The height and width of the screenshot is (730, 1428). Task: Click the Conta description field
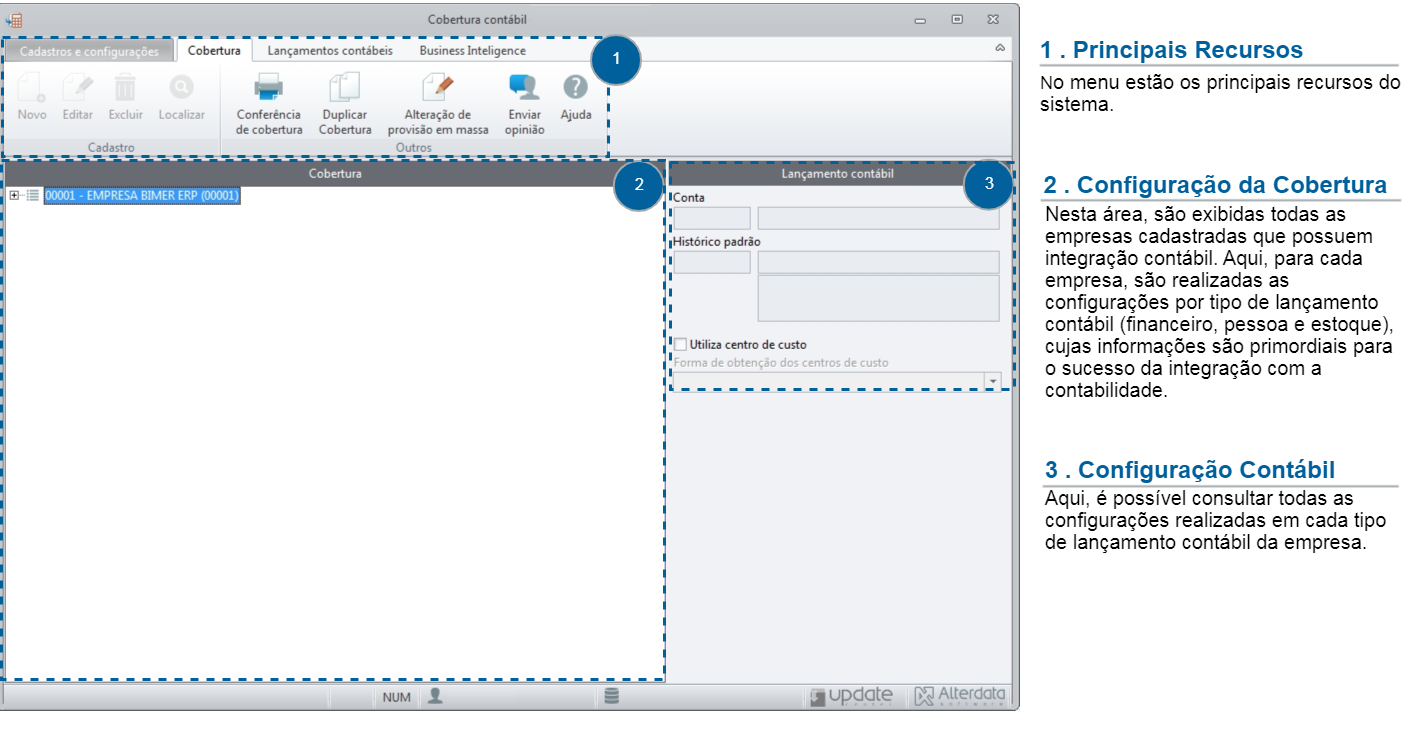tap(878, 218)
